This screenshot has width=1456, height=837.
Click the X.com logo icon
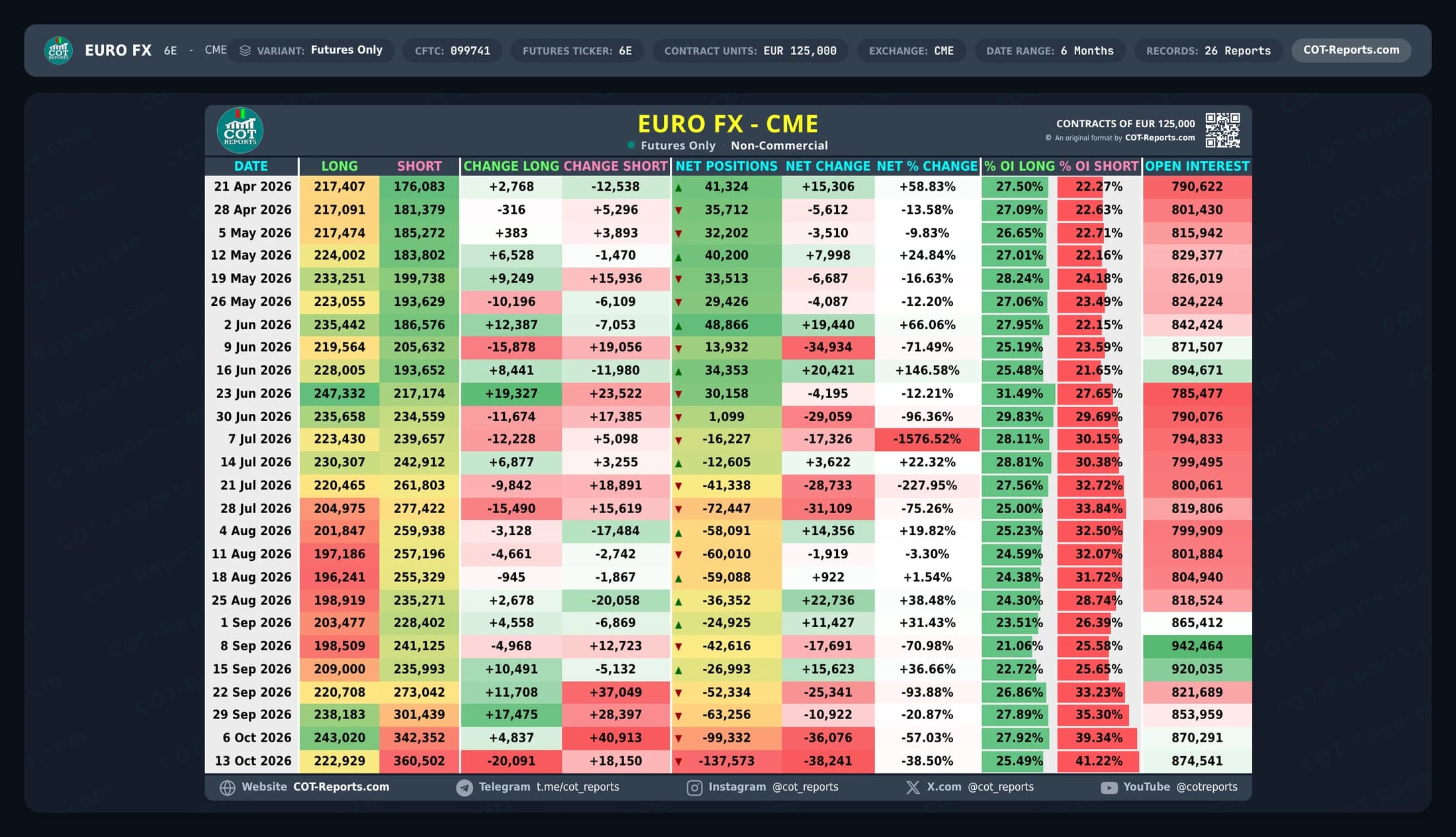913,787
